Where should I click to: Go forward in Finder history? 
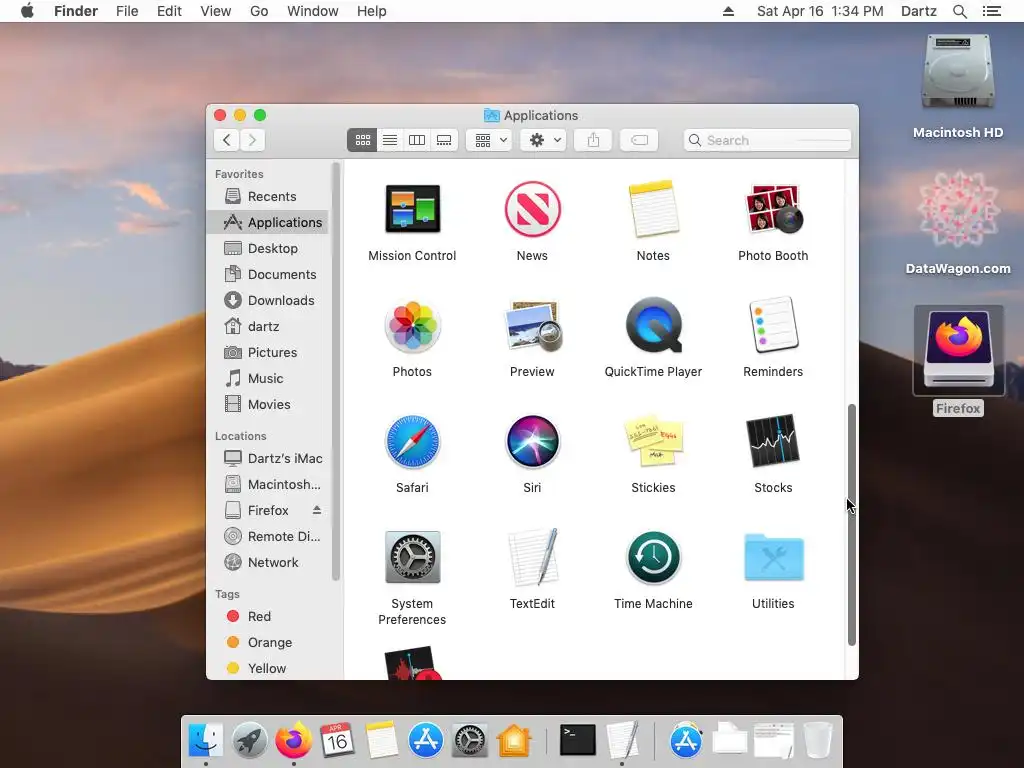tap(252, 140)
